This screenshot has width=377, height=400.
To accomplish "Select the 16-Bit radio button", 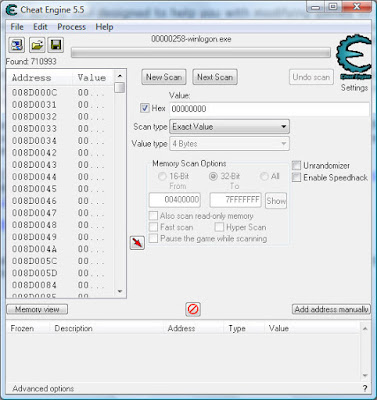I will click(x=162, y=176).
